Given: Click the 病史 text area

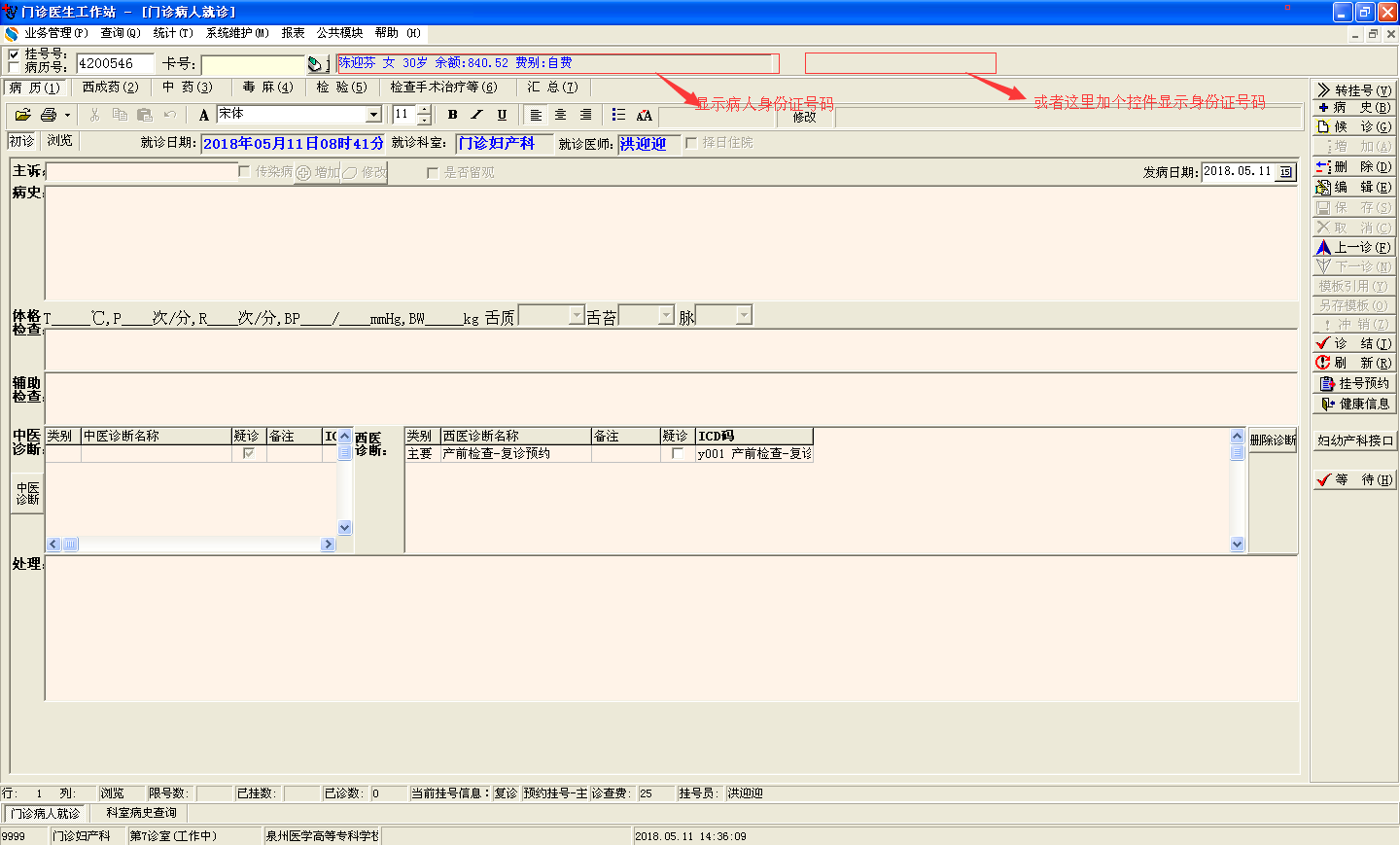Looking at the screenshot, I should click(x=671, y=242).
